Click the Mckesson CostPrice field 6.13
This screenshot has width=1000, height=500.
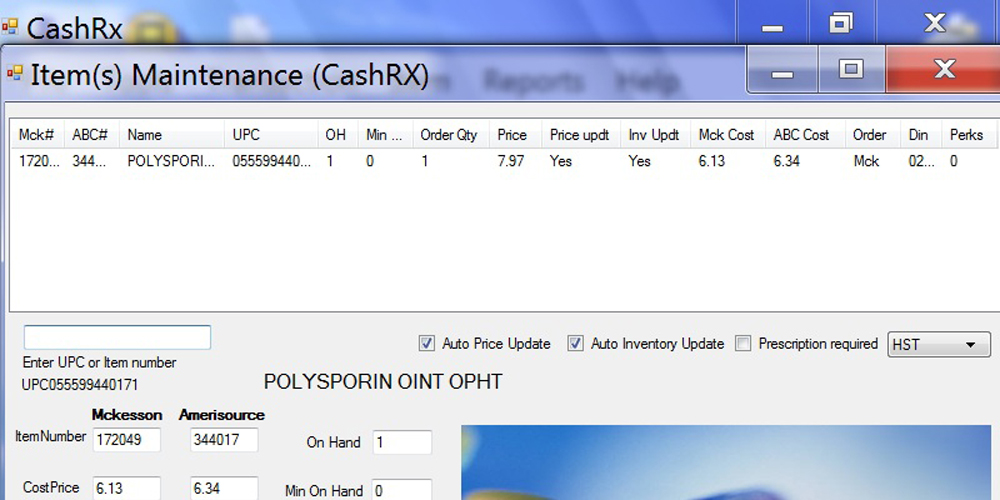127,489
